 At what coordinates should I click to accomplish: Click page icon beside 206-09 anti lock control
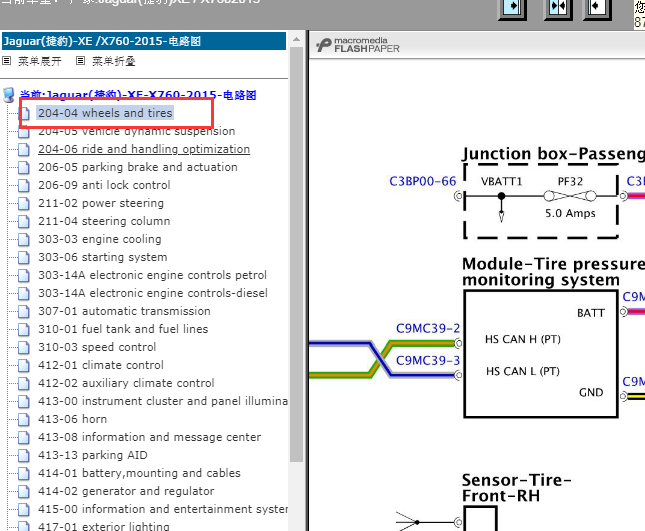coord(24,186)
